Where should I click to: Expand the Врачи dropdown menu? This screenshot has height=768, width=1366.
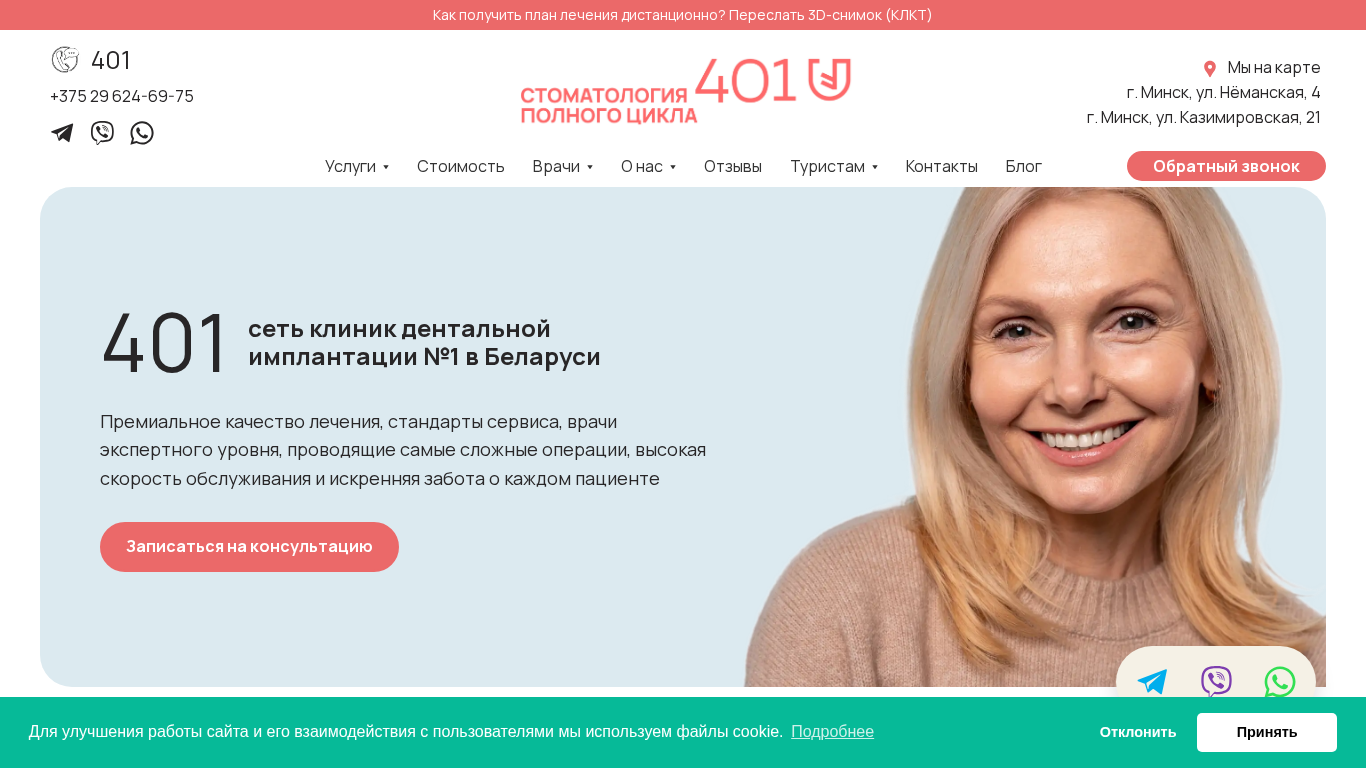[x=562, y=166]
